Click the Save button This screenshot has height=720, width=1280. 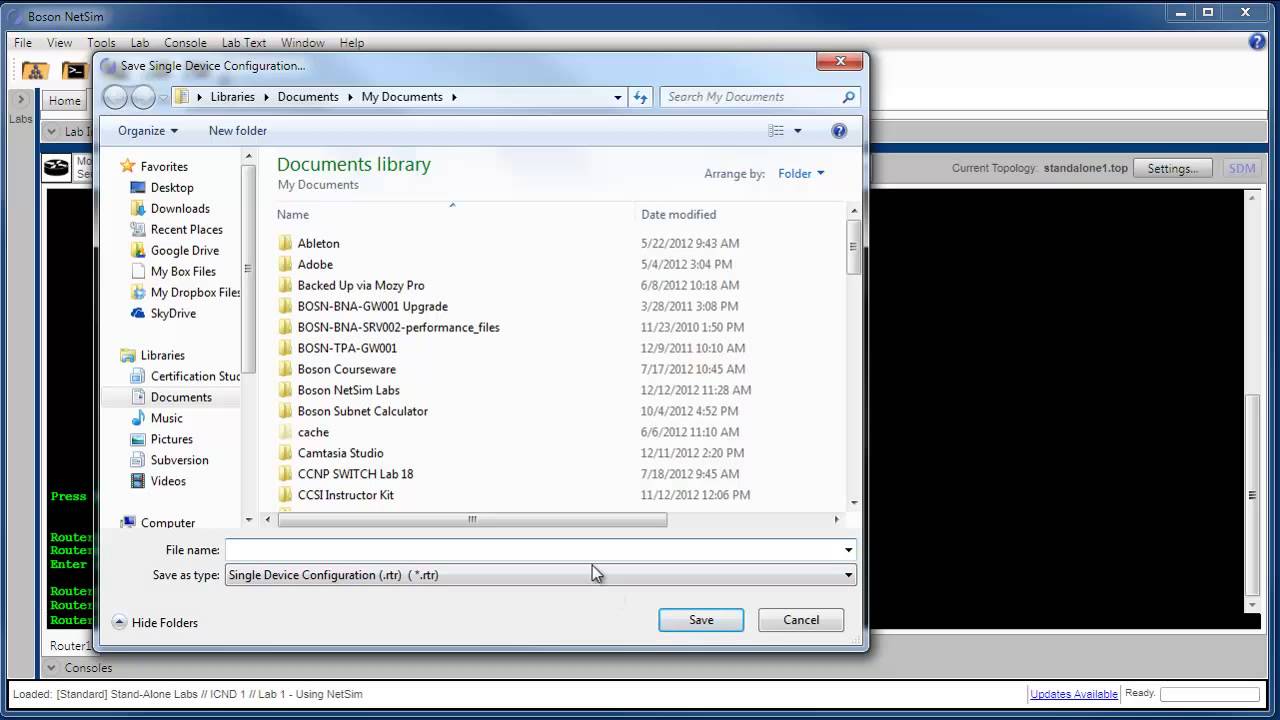[701, 620]
